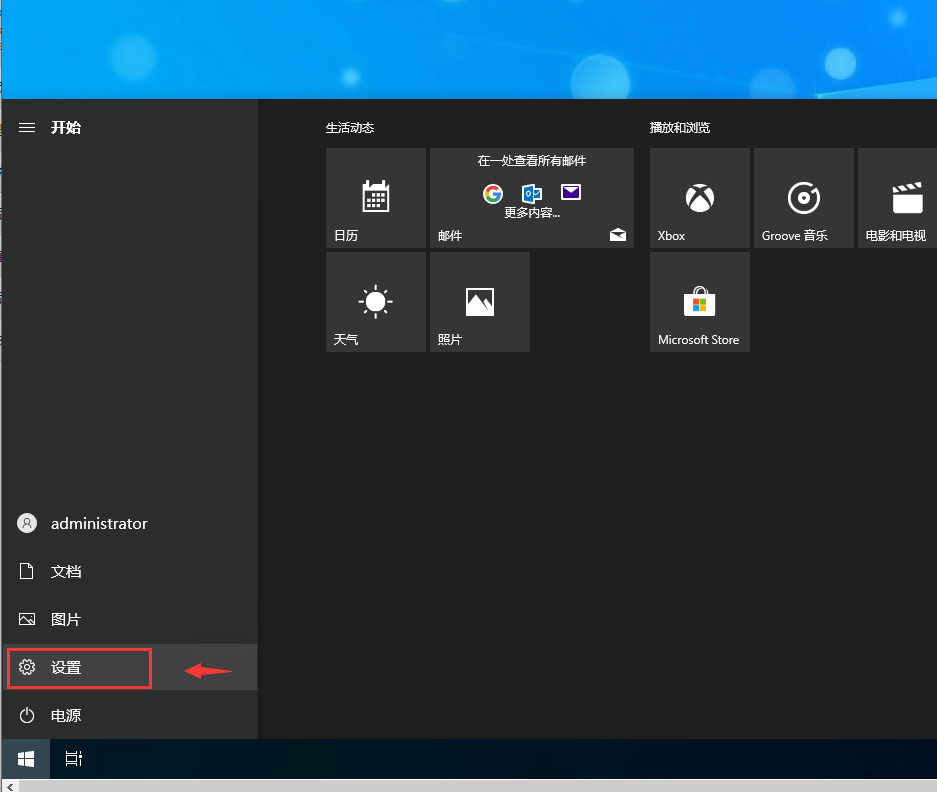
Task: Open the Weather (天气) tile
Action: pos(375,302)
